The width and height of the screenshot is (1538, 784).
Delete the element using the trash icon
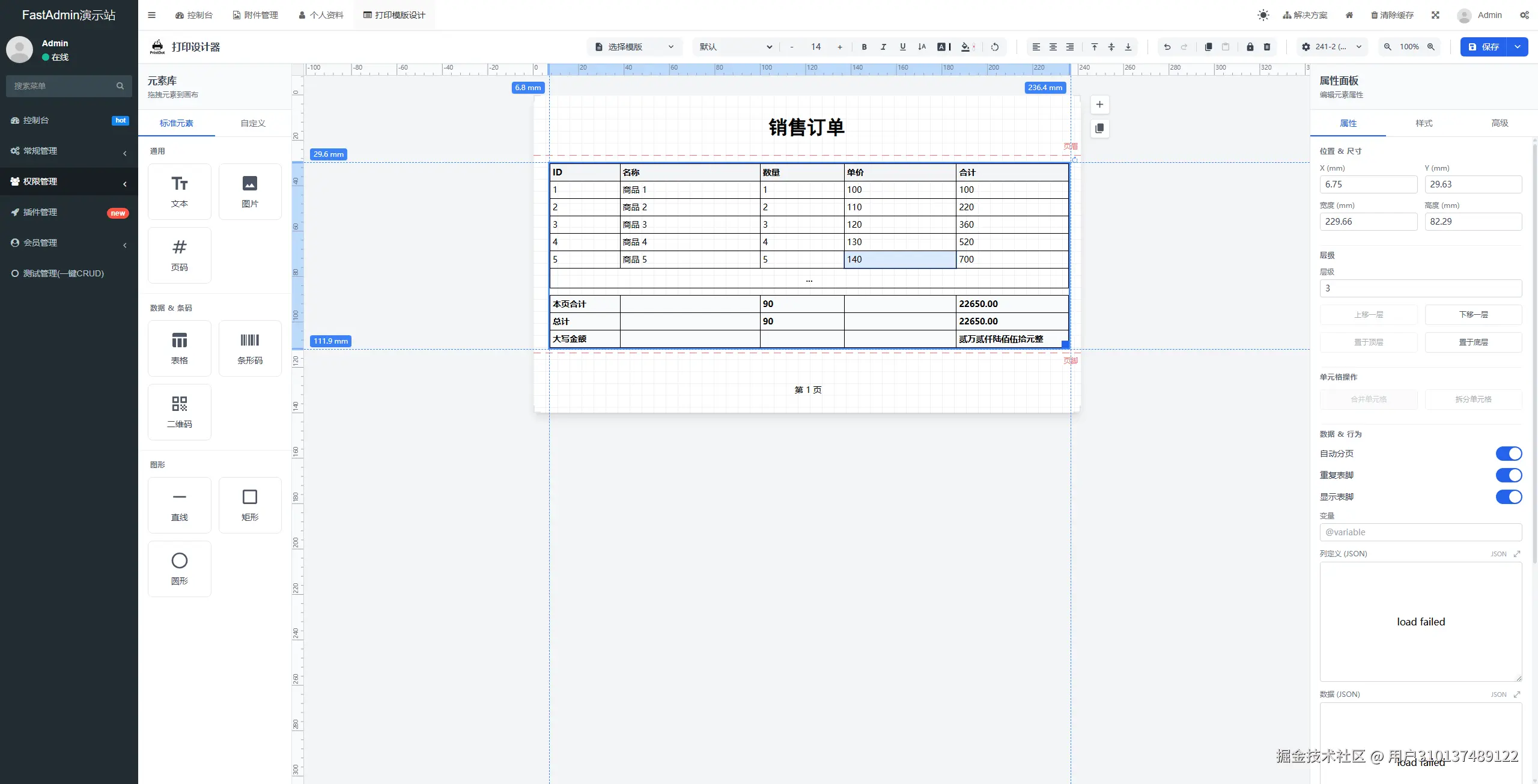[x=1267, y=47]
